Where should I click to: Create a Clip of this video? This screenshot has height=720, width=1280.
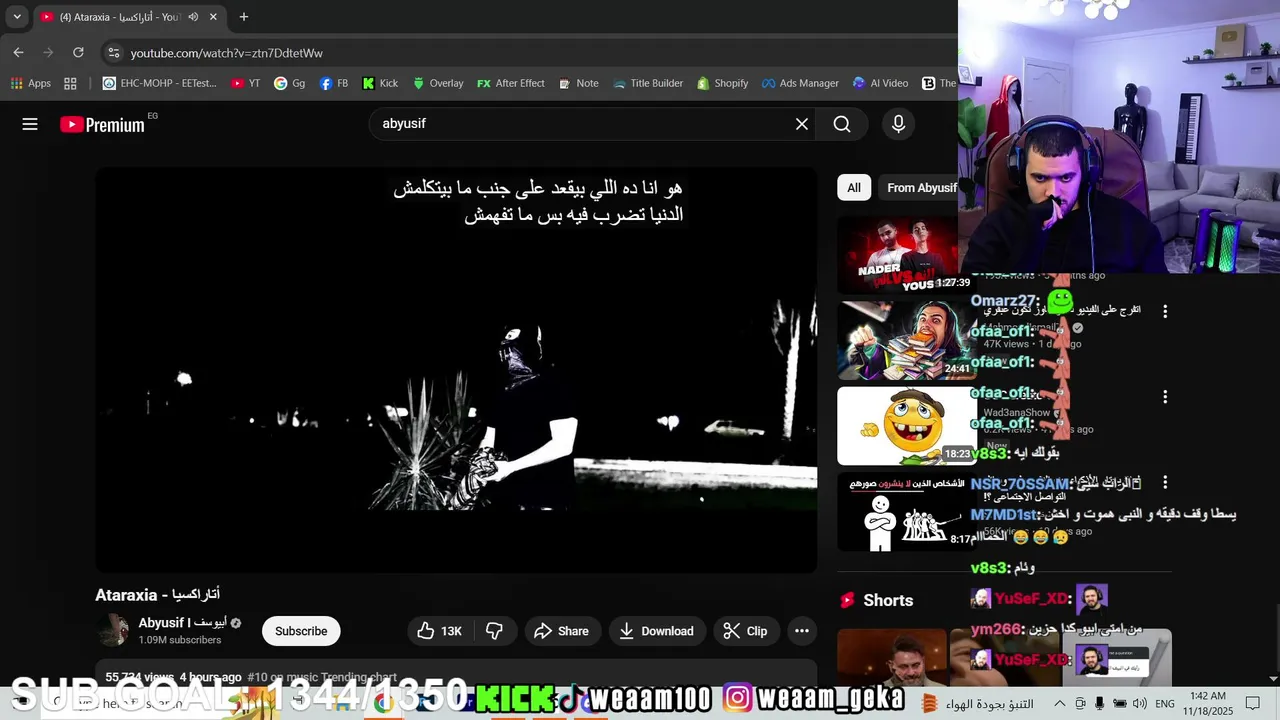click(x=745, y=631)
